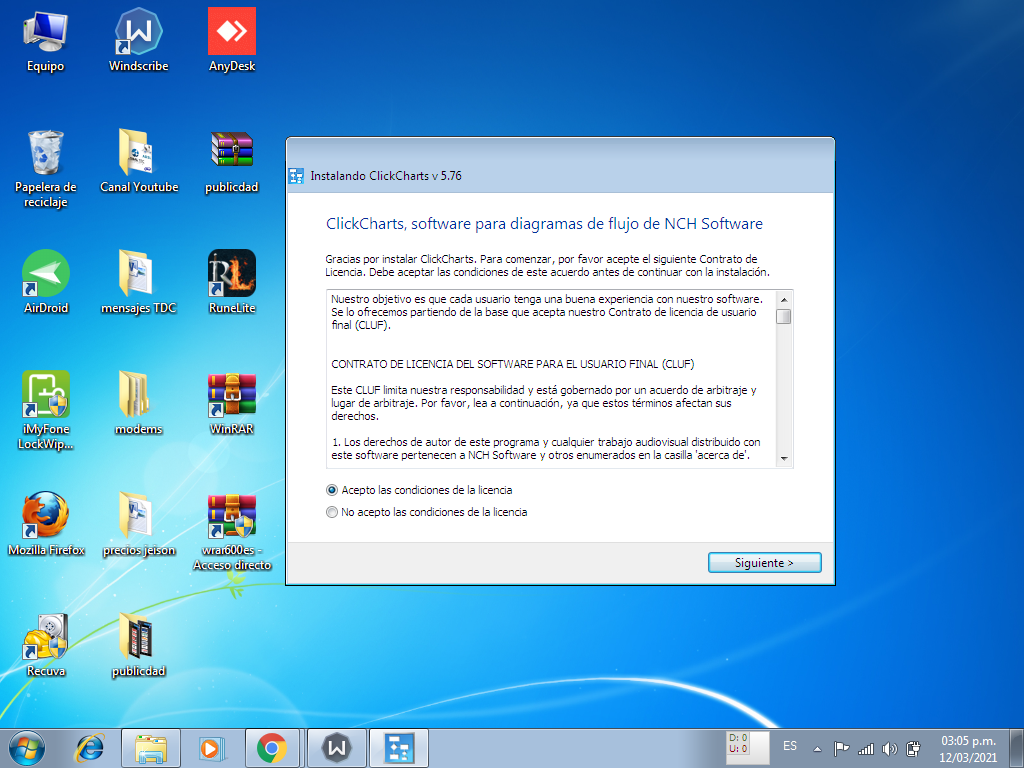Open the Action Center flag icon
The image size is (1024, 768).
[x=842, y=749]
